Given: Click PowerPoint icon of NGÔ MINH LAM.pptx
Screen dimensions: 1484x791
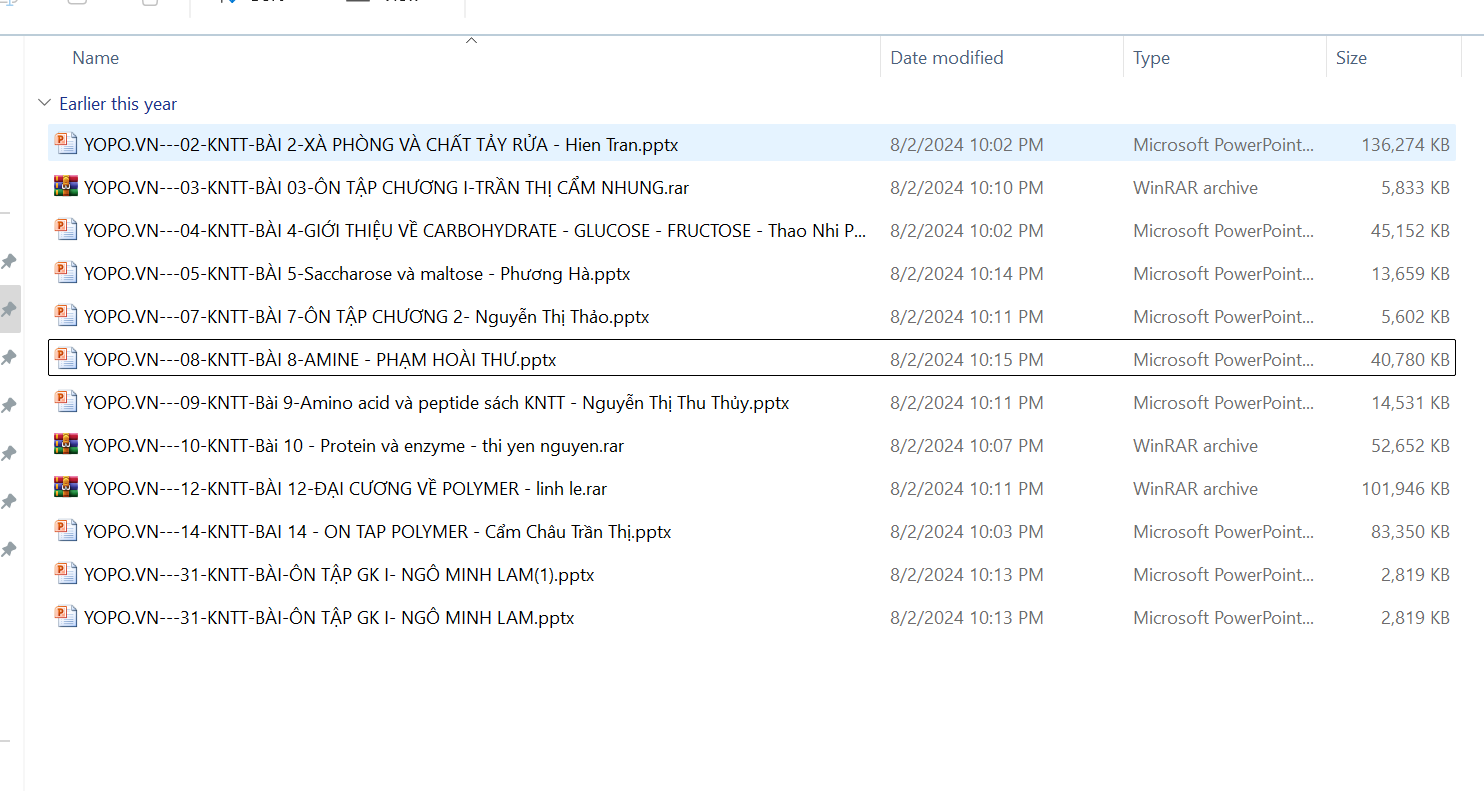Looking at the screenshot, I should [x=66, y=617].
